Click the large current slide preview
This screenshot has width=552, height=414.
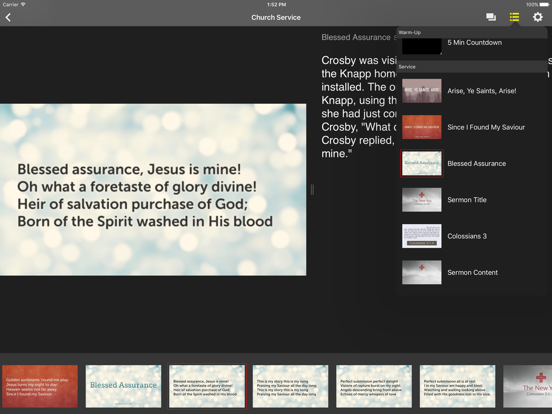click(x=153, y=189)
